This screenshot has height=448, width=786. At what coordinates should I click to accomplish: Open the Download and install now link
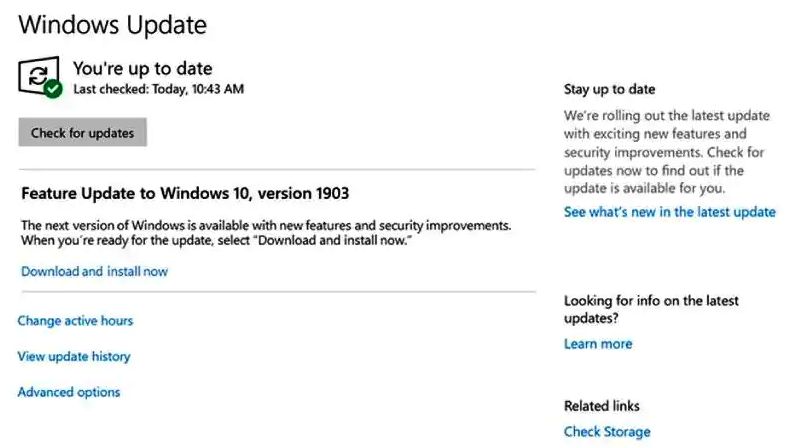pyautogui.click(x=94, y=271)
